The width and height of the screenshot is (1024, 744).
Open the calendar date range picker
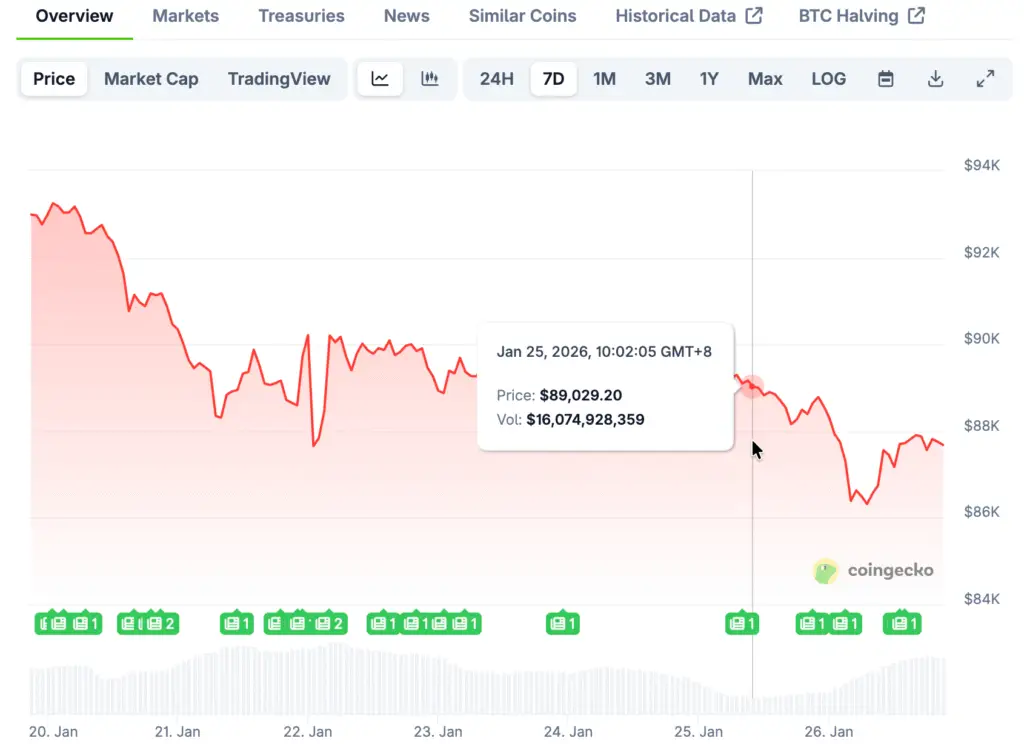click(x=885, y=79)
